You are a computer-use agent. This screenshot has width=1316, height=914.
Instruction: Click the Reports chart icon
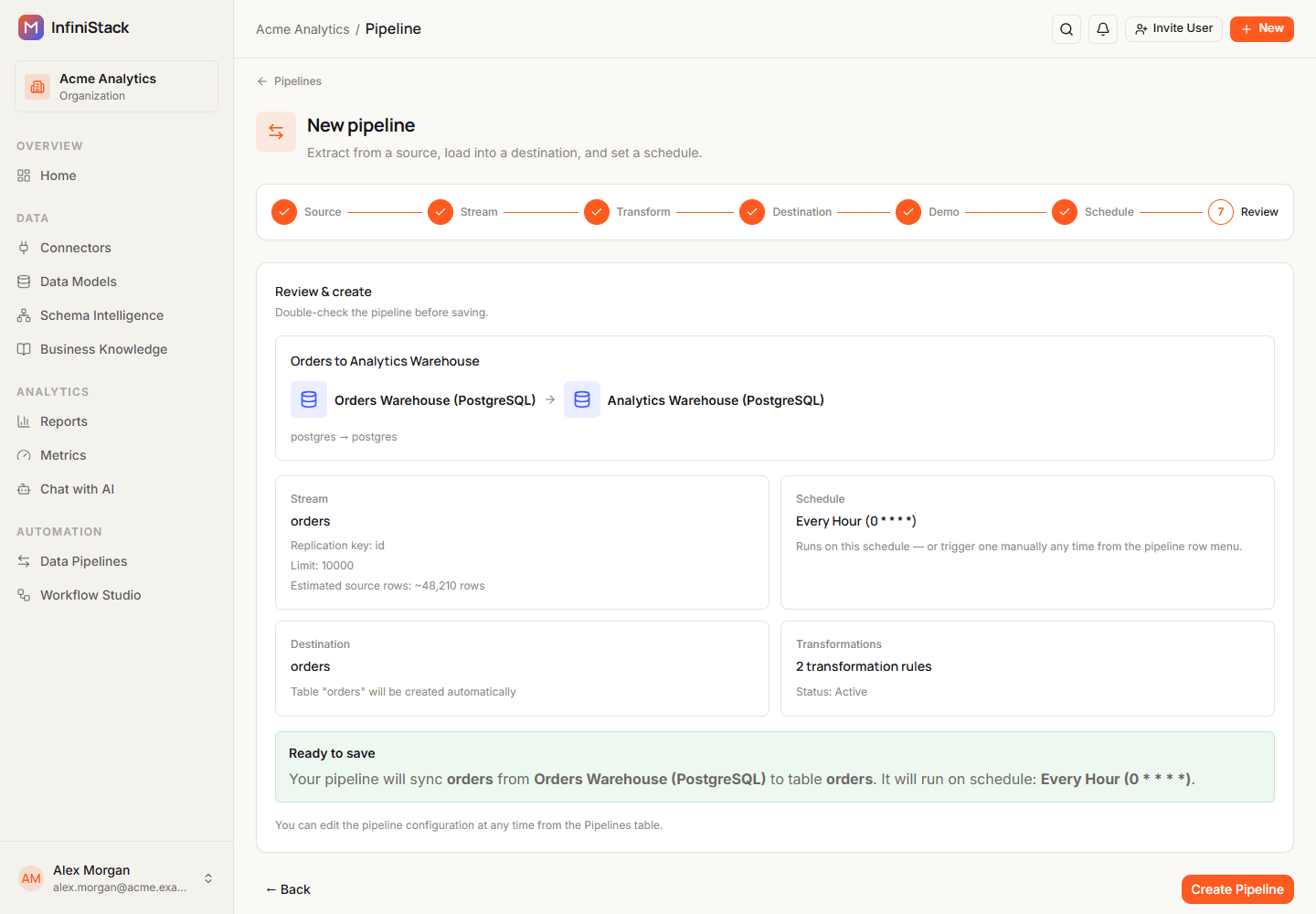[24, 421]
